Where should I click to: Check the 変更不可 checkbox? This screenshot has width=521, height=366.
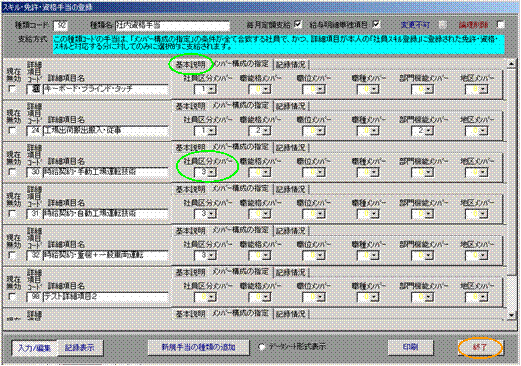coord(442,25)
